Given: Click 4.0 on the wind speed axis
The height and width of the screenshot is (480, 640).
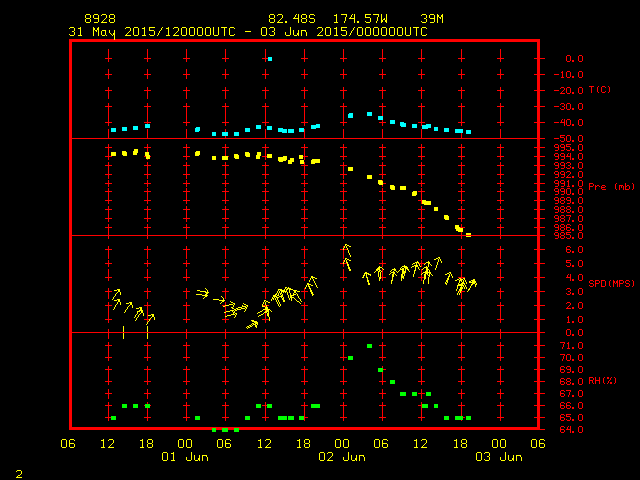Looking at the screenshot, I should (574, 278).
